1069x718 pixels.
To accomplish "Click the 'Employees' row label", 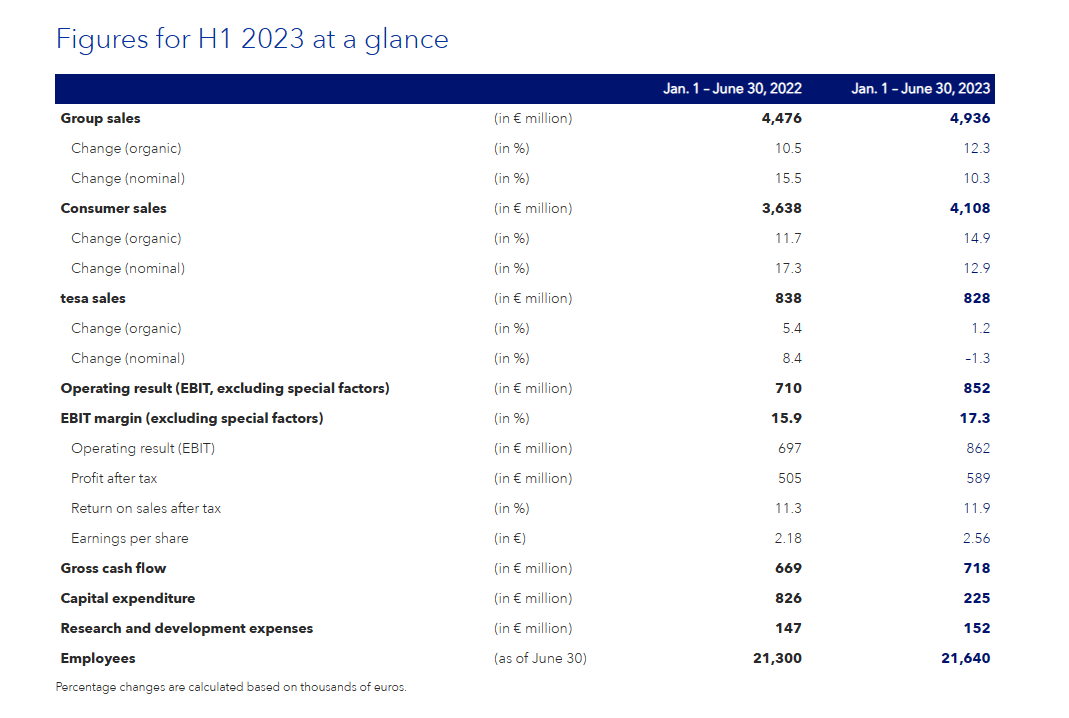I will point(98,658).
